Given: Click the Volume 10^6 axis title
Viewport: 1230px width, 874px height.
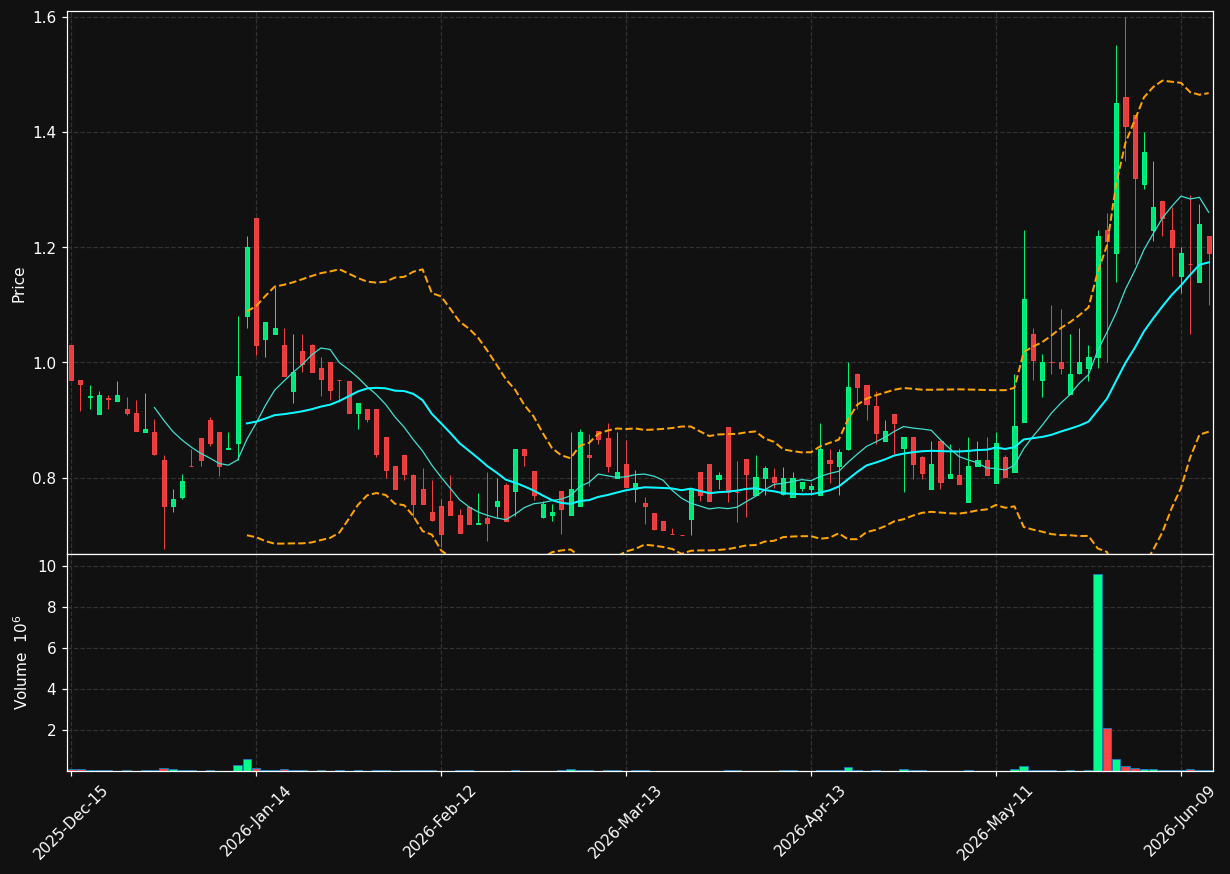Looking at the screenshot, I should tap(21, 662).
